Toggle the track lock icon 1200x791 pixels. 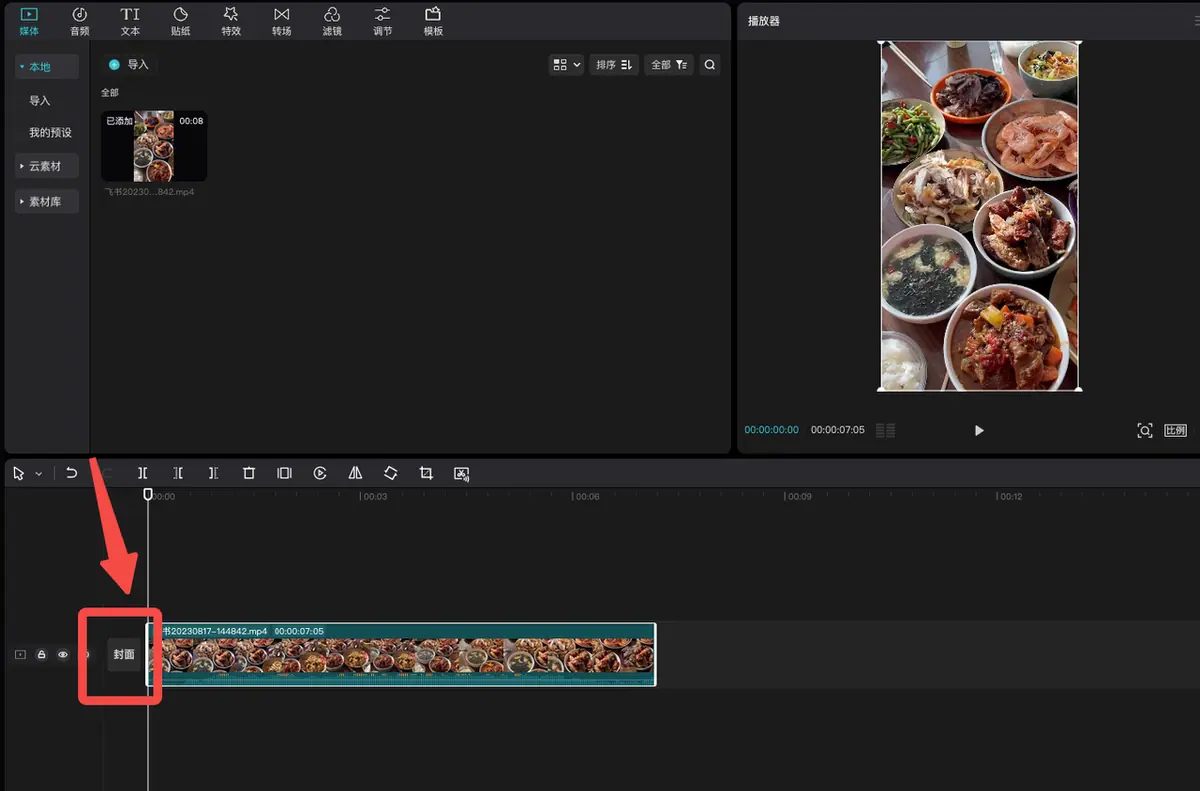coord(42,655)
